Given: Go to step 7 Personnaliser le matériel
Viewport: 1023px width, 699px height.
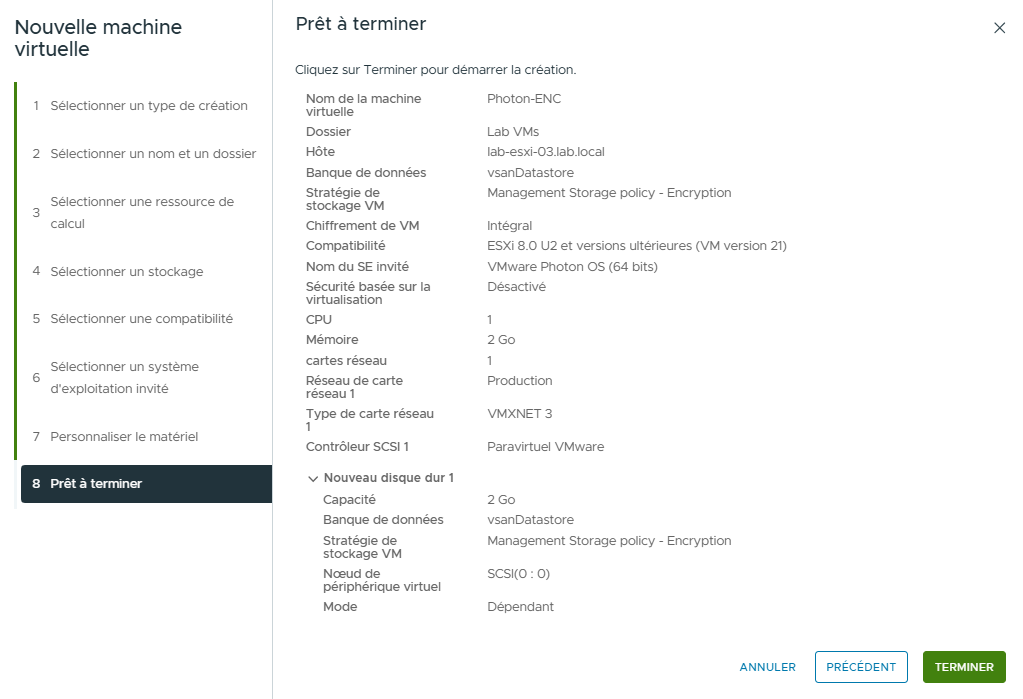Looking at the screenshot, I should (x=124, y=437).
